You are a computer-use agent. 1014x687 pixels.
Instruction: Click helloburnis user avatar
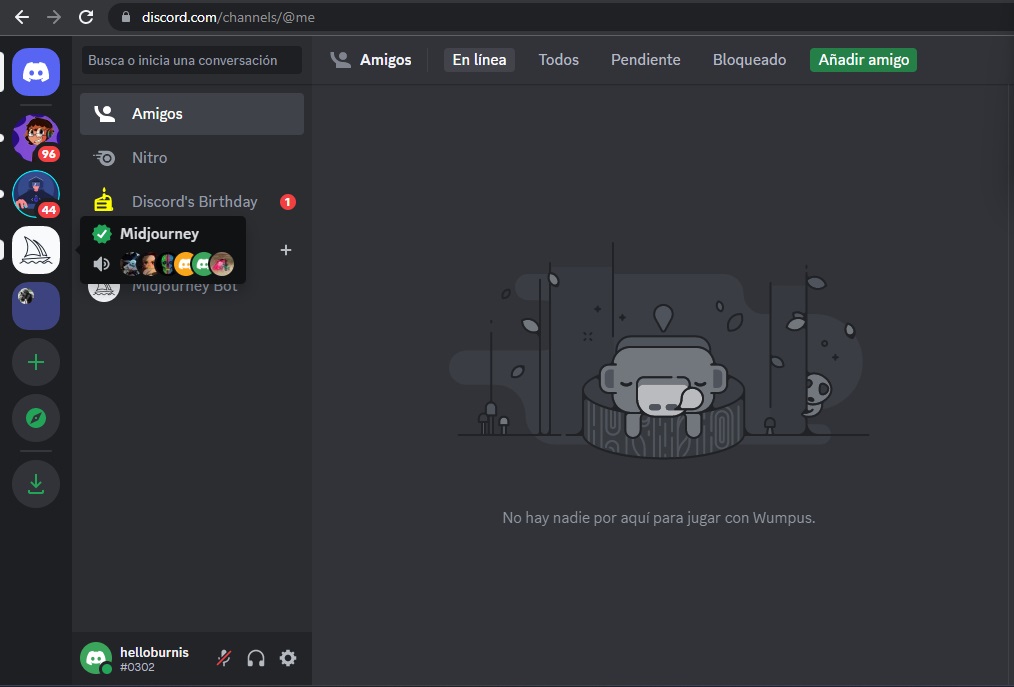point(96,659)
